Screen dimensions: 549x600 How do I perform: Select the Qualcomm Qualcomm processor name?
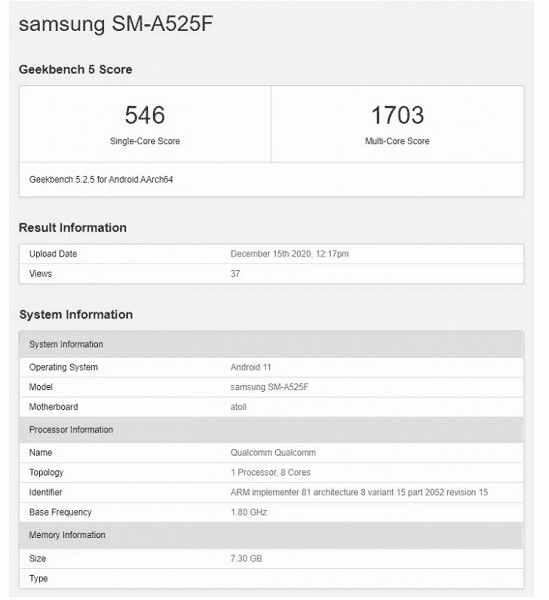click(273, 453)
